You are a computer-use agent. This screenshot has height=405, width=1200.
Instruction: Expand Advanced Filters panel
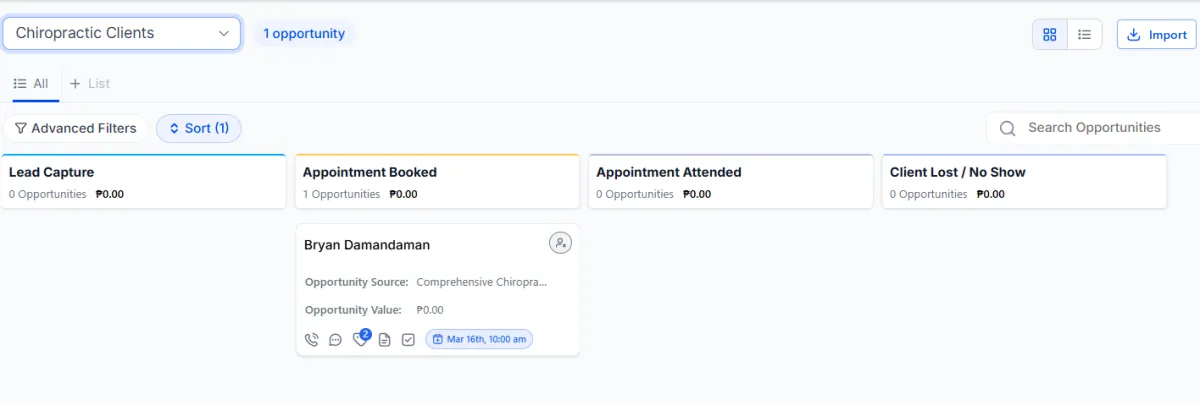[76, 128]
